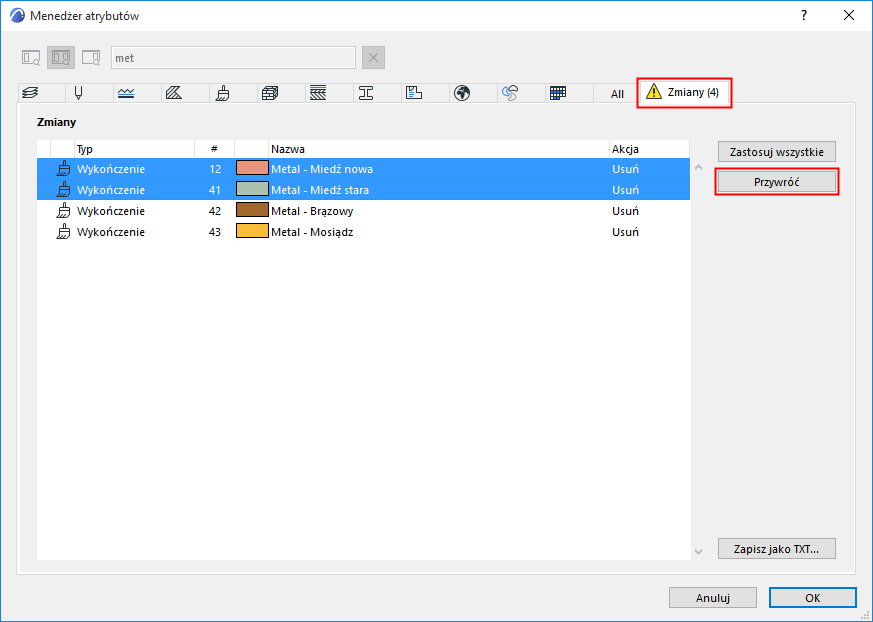
Task: Toggle the left single-pane search view
Action: 31,58
